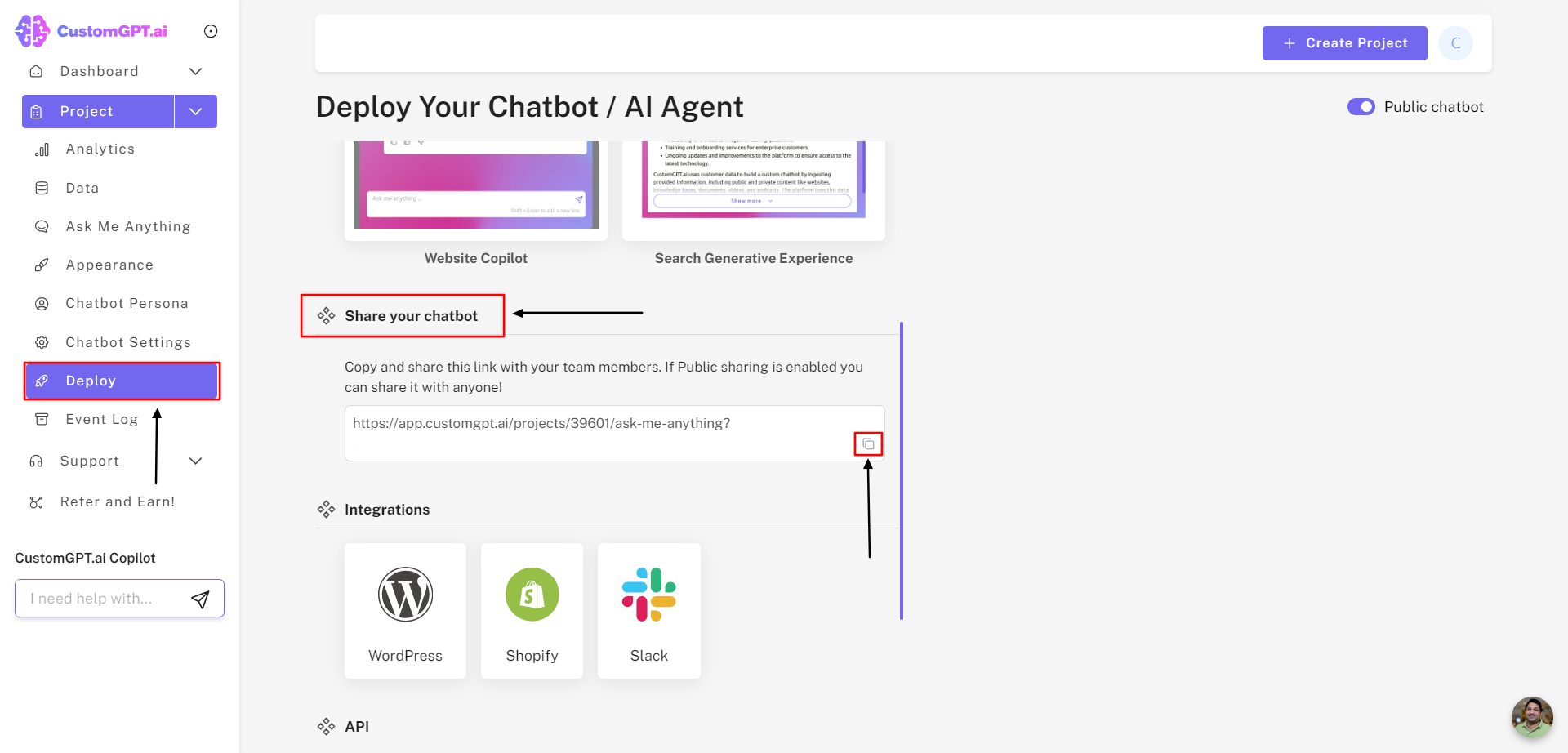
Task: Click the Refer and Earn icon
Action: [x=36, y=502]
